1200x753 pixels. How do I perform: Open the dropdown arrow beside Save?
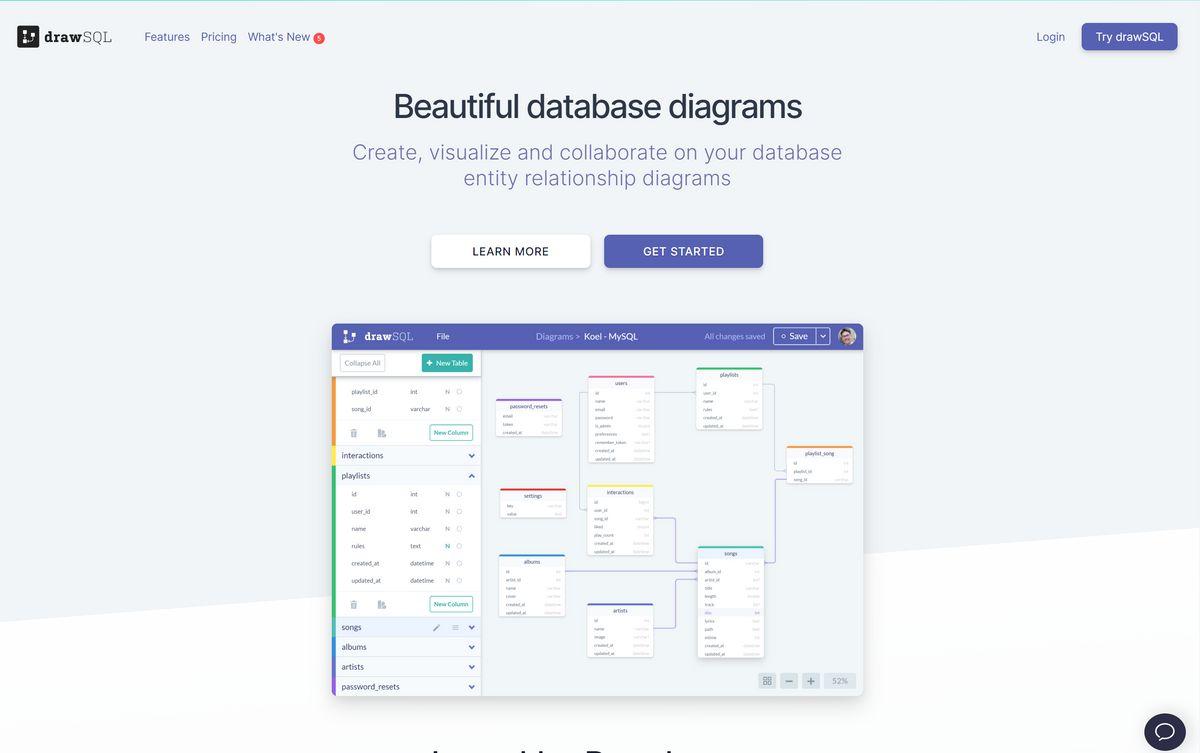(823, 336)
